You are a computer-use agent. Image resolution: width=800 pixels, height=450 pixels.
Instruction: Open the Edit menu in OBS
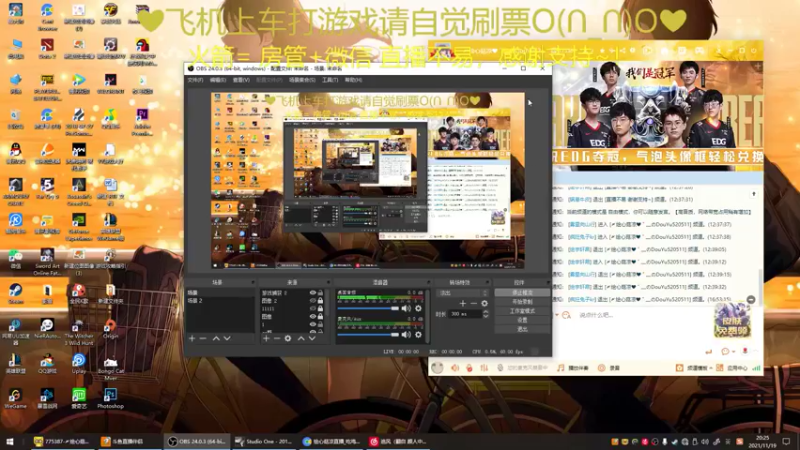point(218,80)
